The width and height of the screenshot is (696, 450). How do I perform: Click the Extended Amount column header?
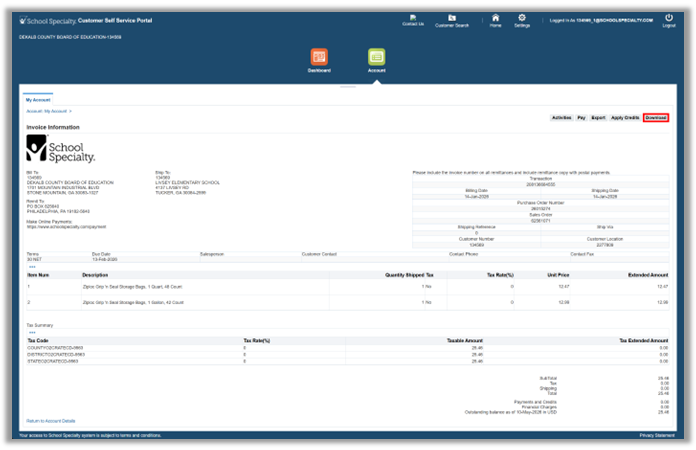point(648,275)
